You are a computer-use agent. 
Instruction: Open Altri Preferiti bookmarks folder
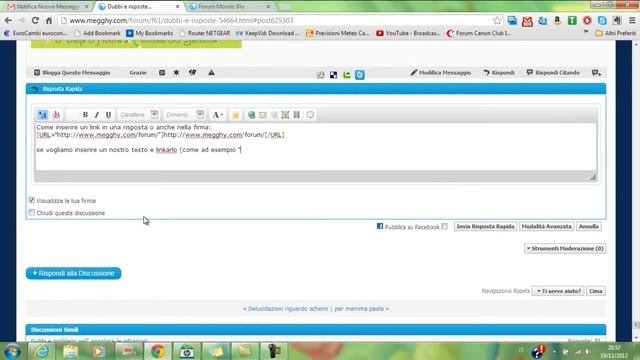616,33
